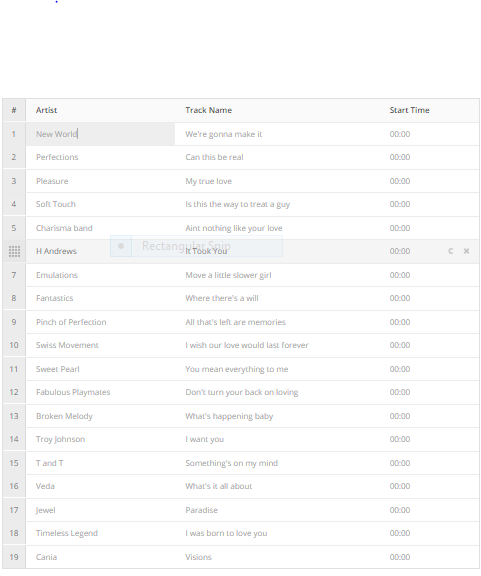The width and height of the screenshot is (481, 576).
Task: Edit the It Took You track name
Action: [x=206, y=251]
